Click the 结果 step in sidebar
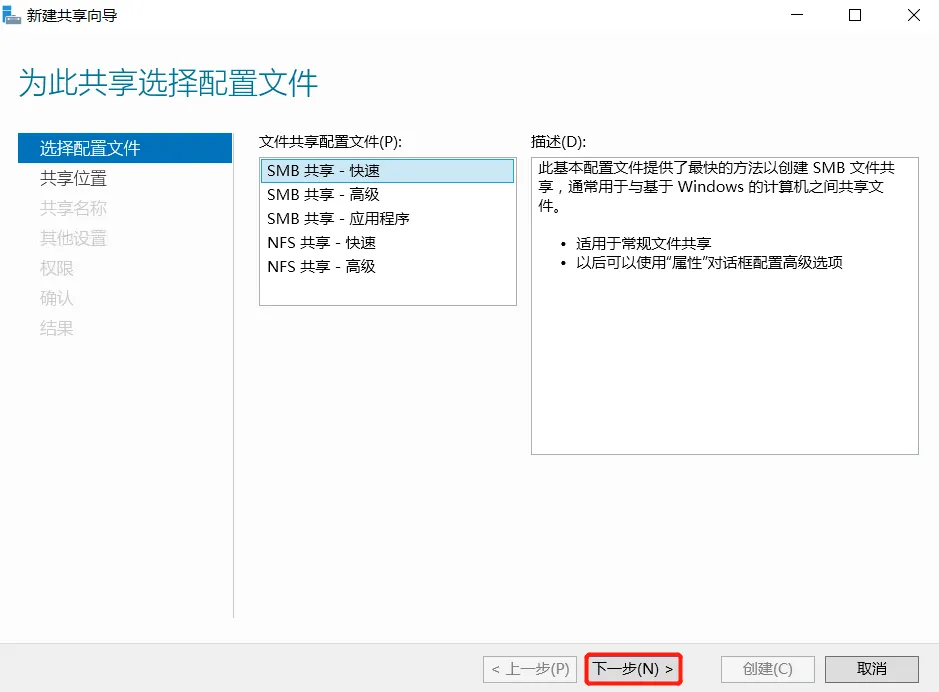 (x=57, y=328)
